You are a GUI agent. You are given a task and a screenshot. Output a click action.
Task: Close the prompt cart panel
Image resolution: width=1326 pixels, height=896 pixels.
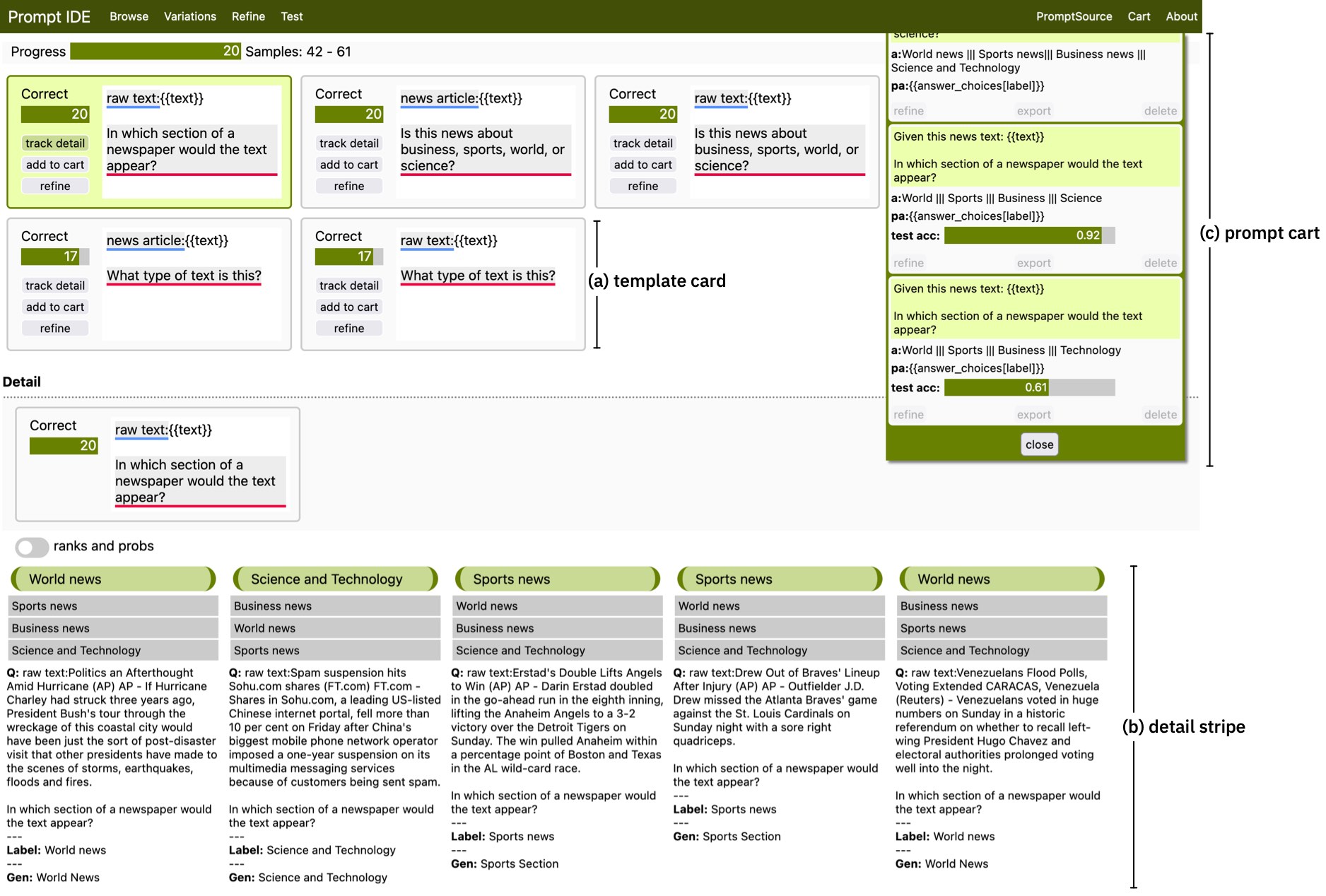(1039, 444)
